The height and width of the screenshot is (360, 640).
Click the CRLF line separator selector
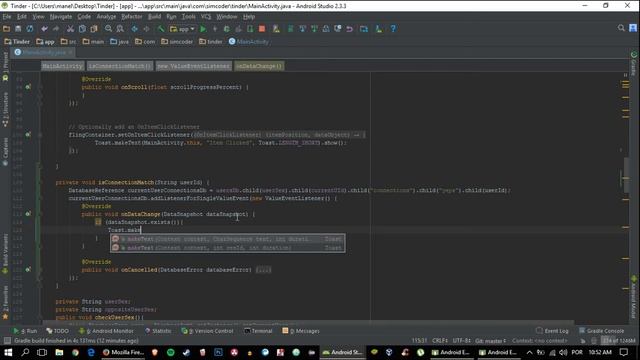tap(440, 340)
